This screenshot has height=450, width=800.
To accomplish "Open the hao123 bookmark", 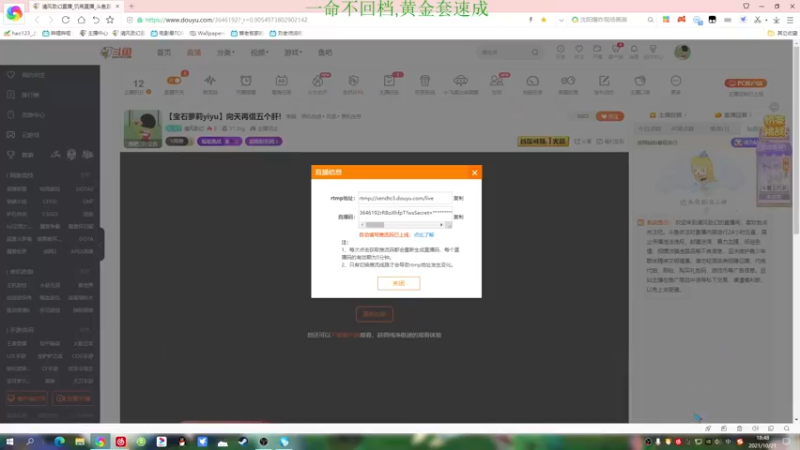I will coord(20,33).
